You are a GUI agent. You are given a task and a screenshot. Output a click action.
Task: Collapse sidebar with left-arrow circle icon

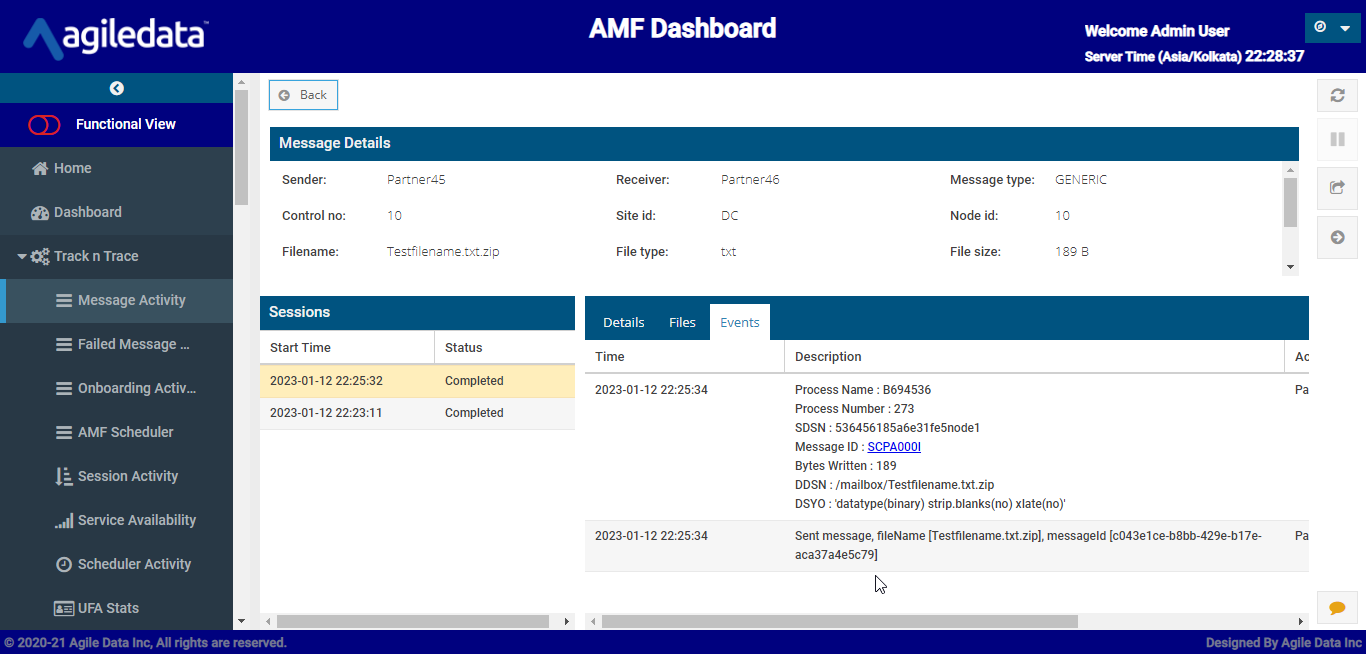(117, 88)
